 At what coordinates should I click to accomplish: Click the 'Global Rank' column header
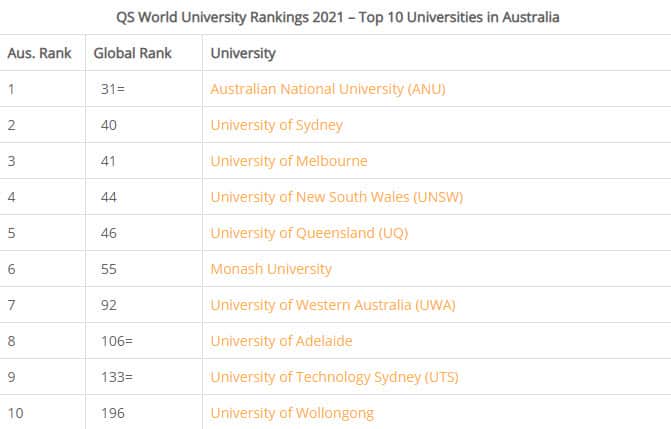132,53
